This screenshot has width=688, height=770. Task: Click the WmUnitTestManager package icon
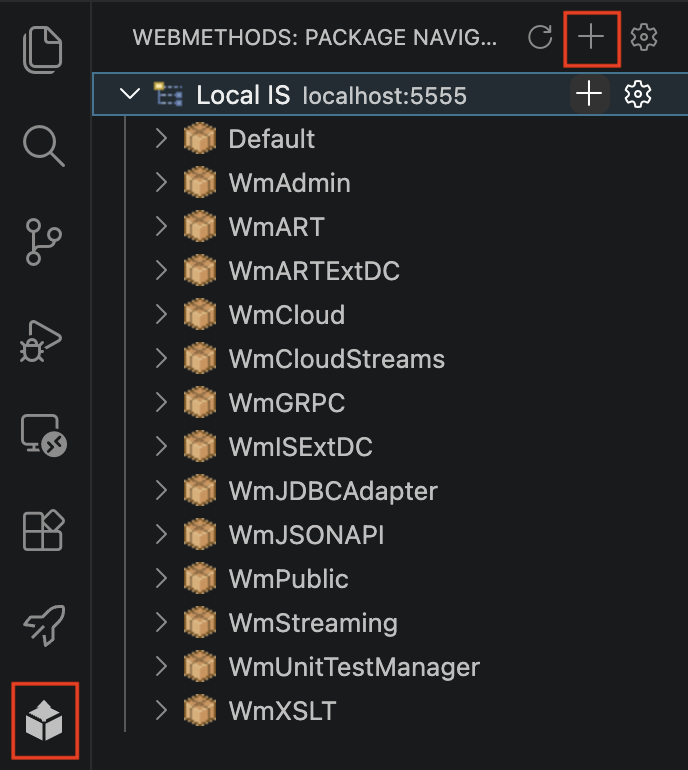[x=200, y=666]
